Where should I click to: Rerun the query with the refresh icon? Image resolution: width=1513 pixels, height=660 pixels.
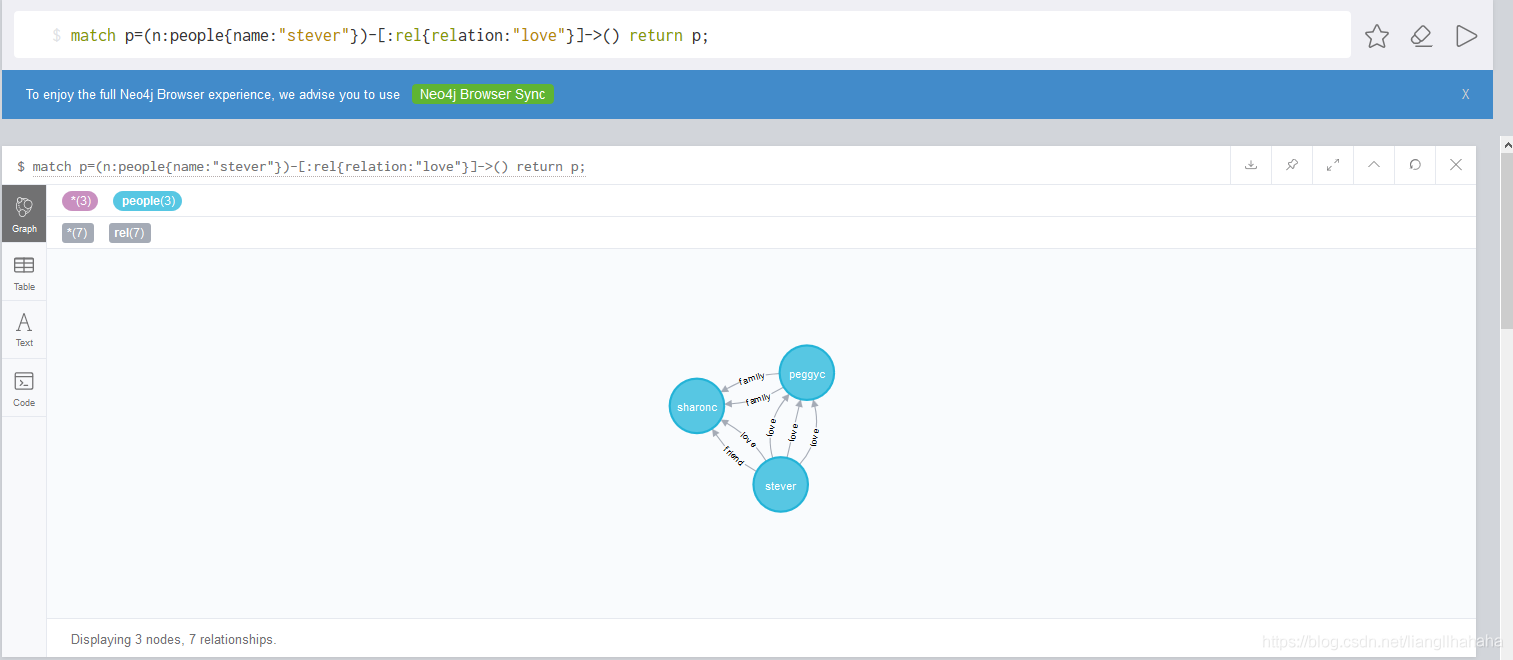[x=1415, y=165]
